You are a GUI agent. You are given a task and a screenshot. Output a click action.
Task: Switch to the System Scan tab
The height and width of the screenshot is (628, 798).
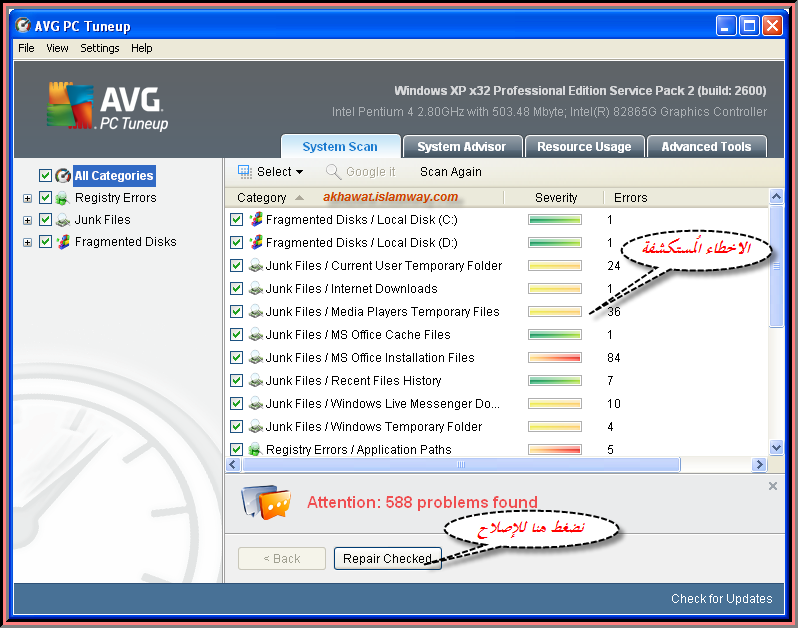pos(340,147)
